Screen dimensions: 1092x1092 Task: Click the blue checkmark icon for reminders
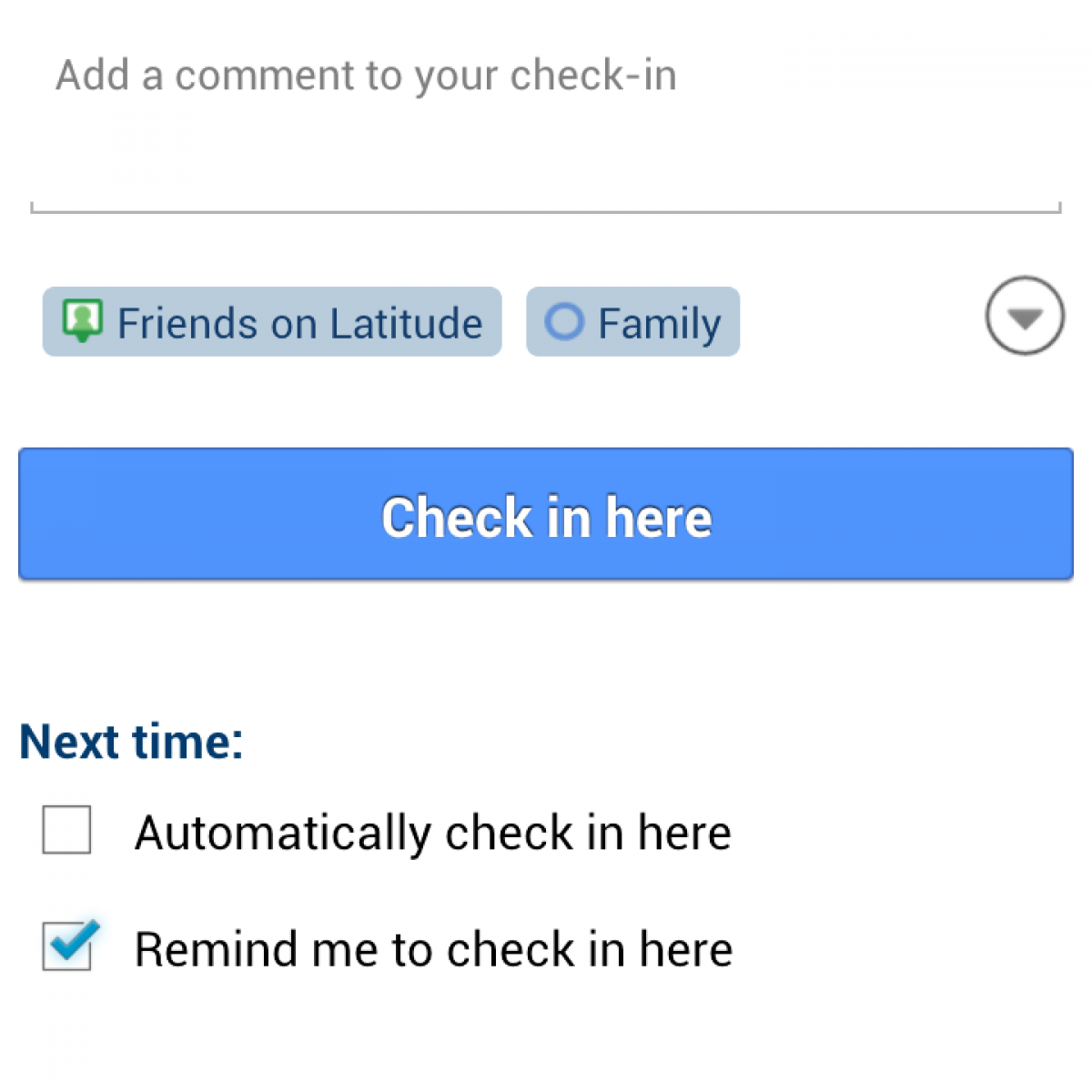click(x=72, y=943)
